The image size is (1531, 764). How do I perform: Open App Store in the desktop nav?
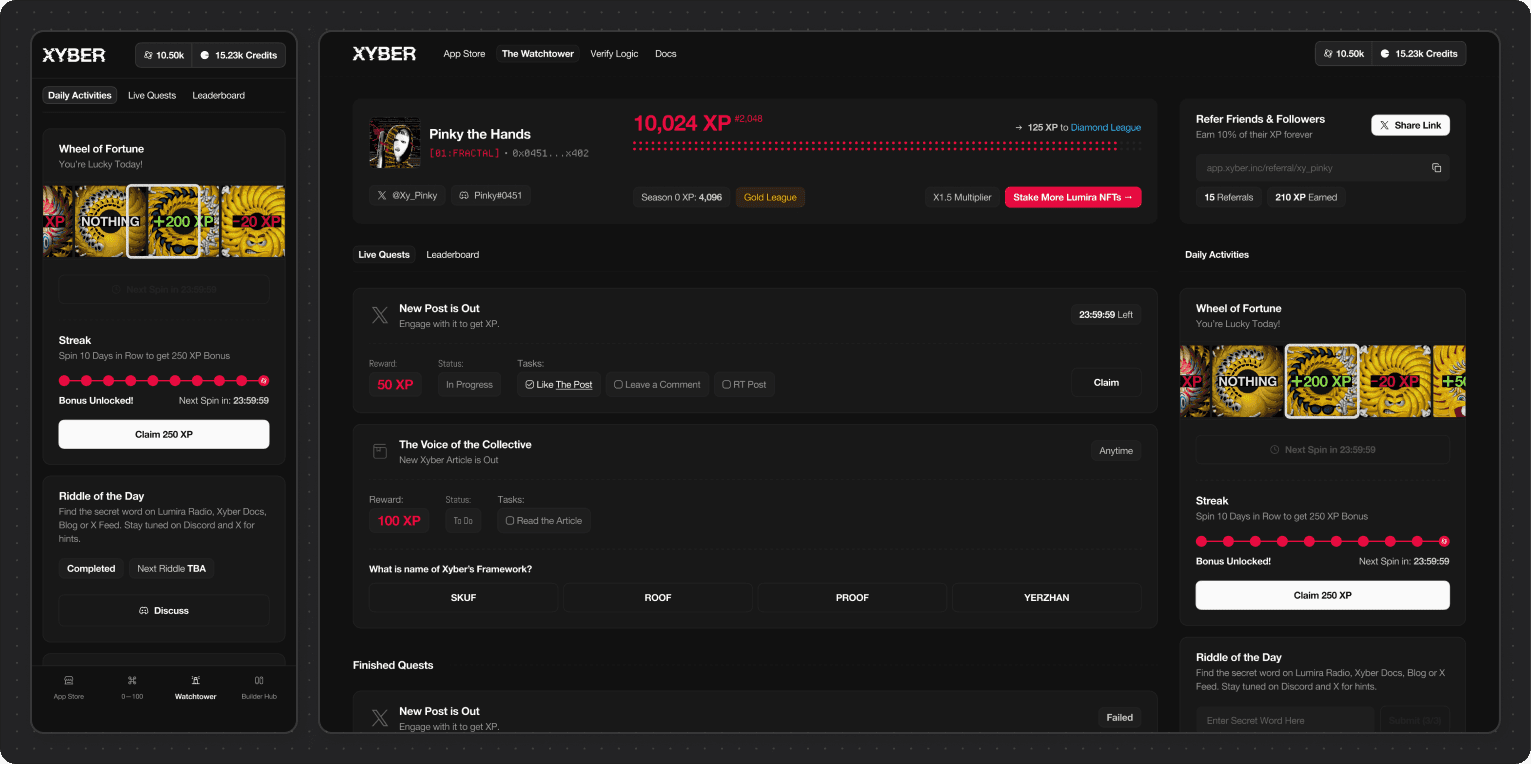464,54
